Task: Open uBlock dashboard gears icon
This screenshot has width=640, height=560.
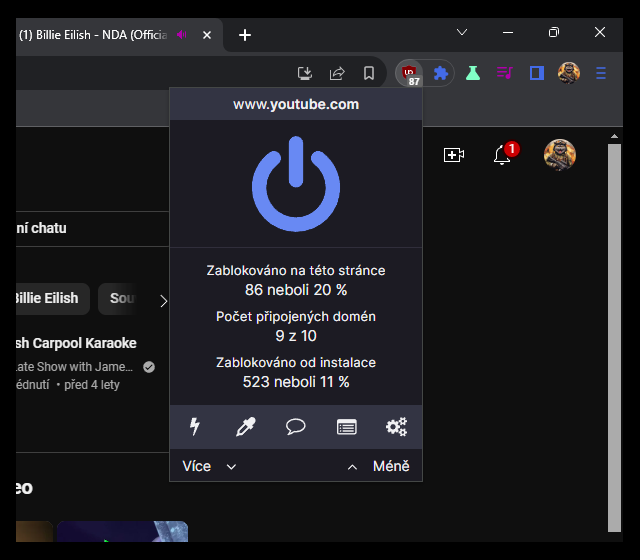Action: [396, 427]
